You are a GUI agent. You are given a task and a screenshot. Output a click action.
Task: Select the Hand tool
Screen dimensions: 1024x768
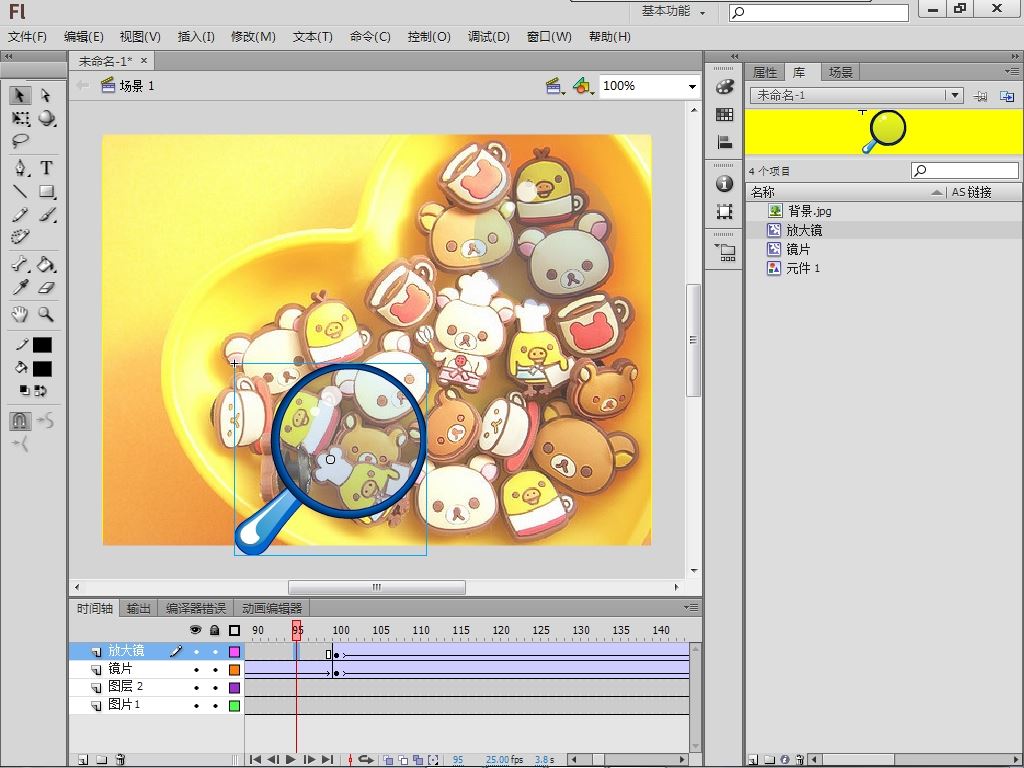[x=20, y=315]
